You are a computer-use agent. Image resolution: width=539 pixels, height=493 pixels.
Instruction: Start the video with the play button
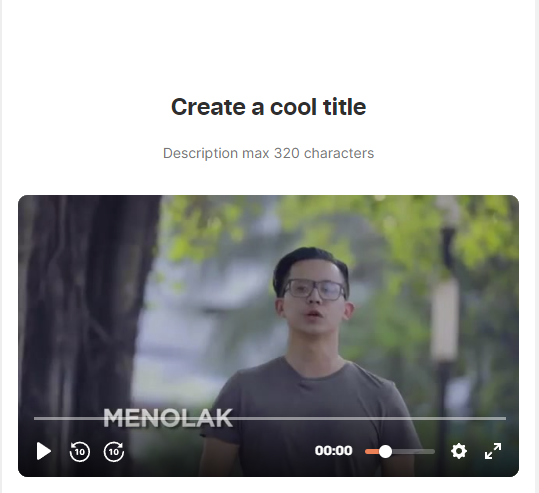click(44, 451)
